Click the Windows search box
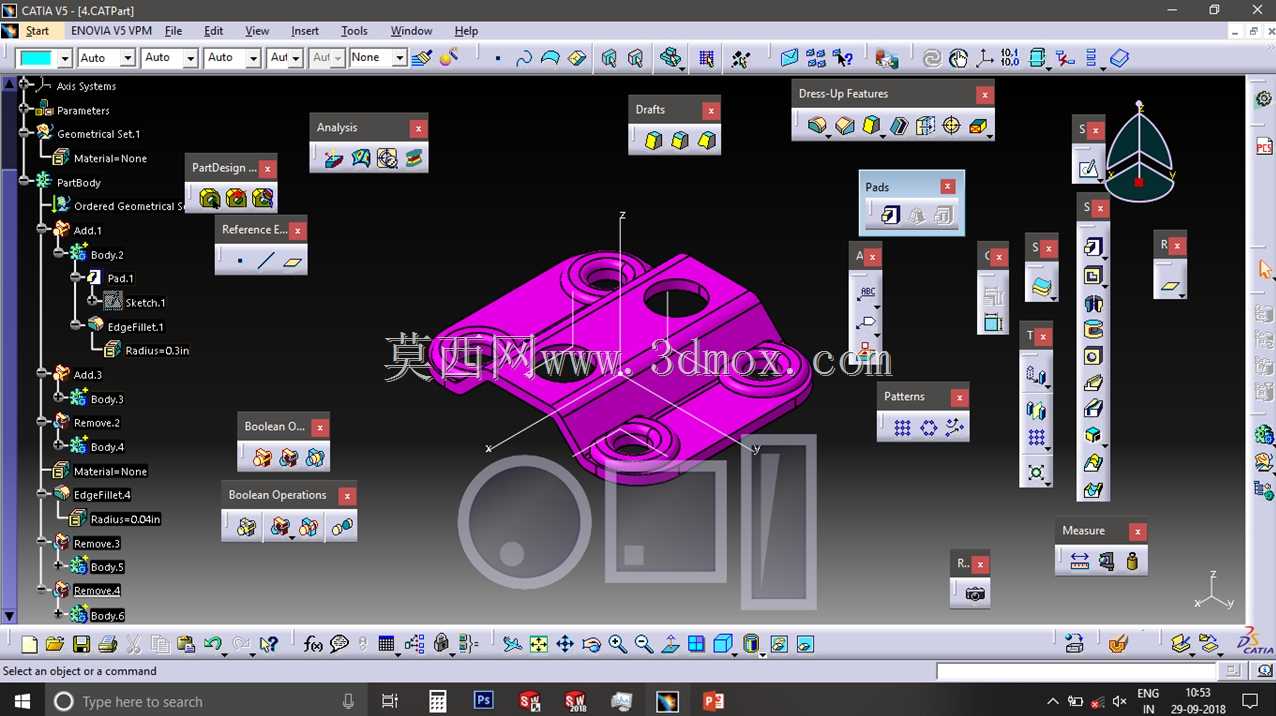 (206, 701)
